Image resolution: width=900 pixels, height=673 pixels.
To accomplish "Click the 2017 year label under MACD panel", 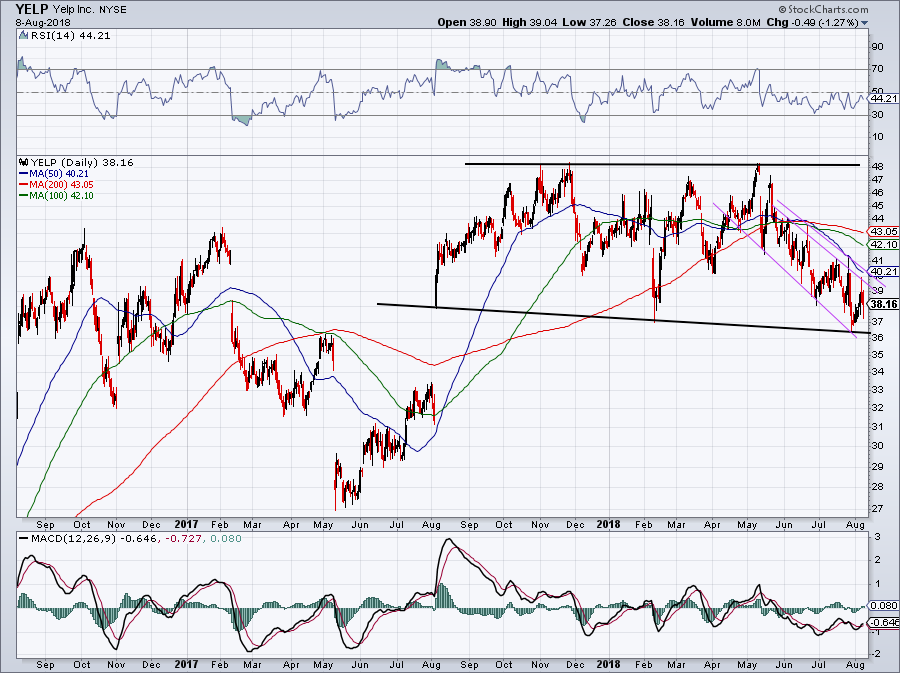I will (x=186, y=664).
